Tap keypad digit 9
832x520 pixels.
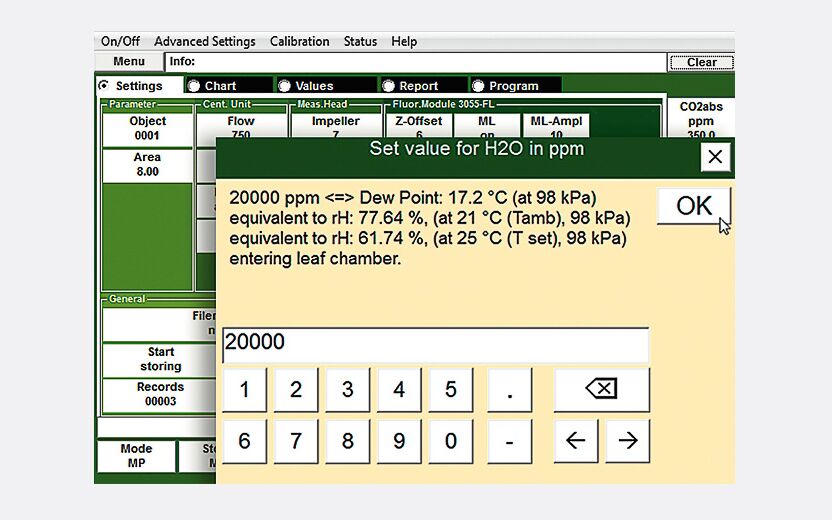tap(398, 441)
